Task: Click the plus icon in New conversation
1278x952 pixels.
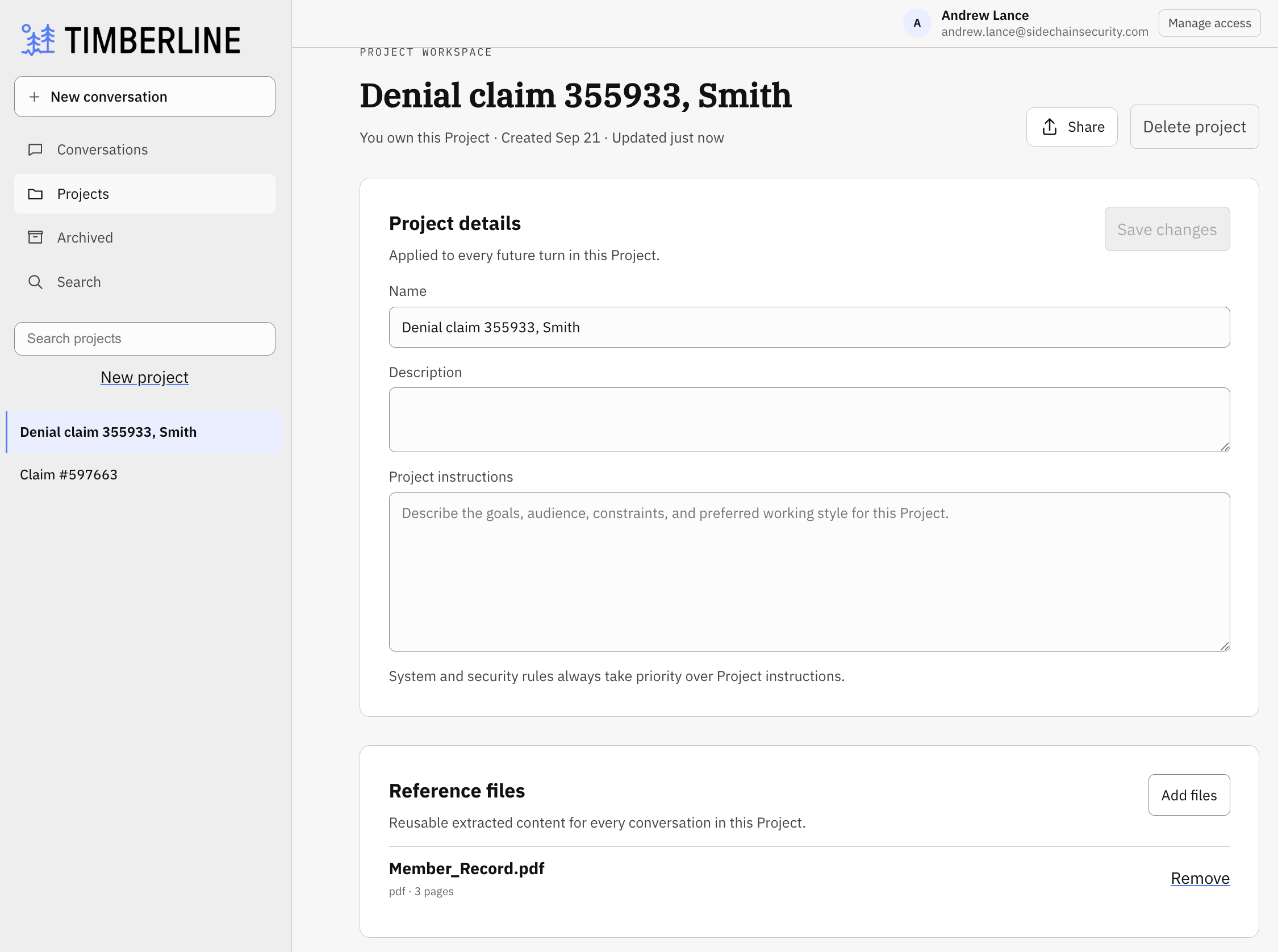Action: 35,97
